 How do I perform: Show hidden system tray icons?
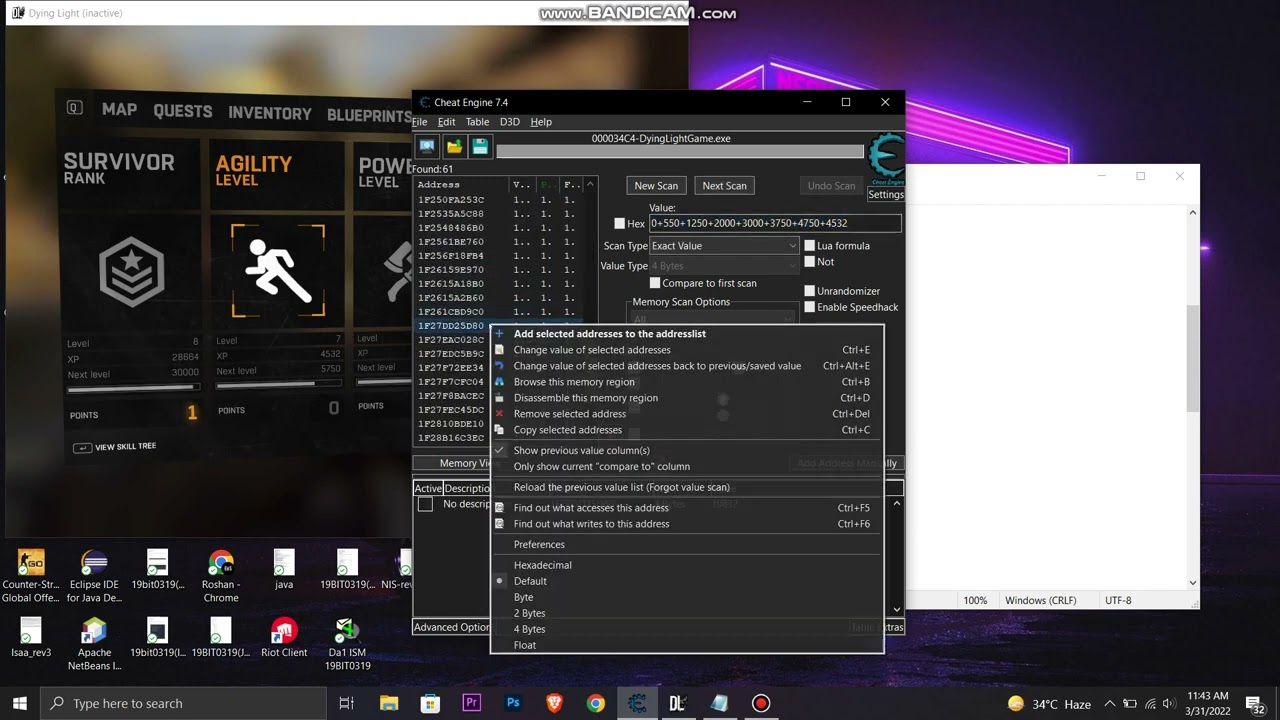point(1108,704)
